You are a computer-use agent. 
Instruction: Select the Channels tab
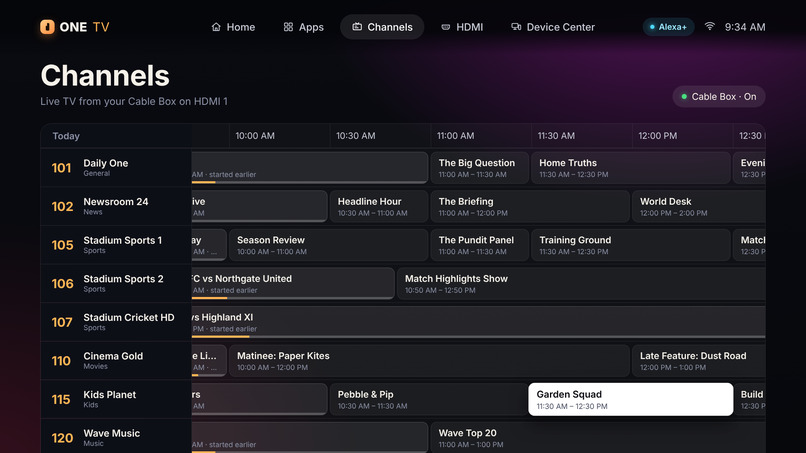click(x=382, y=27)
